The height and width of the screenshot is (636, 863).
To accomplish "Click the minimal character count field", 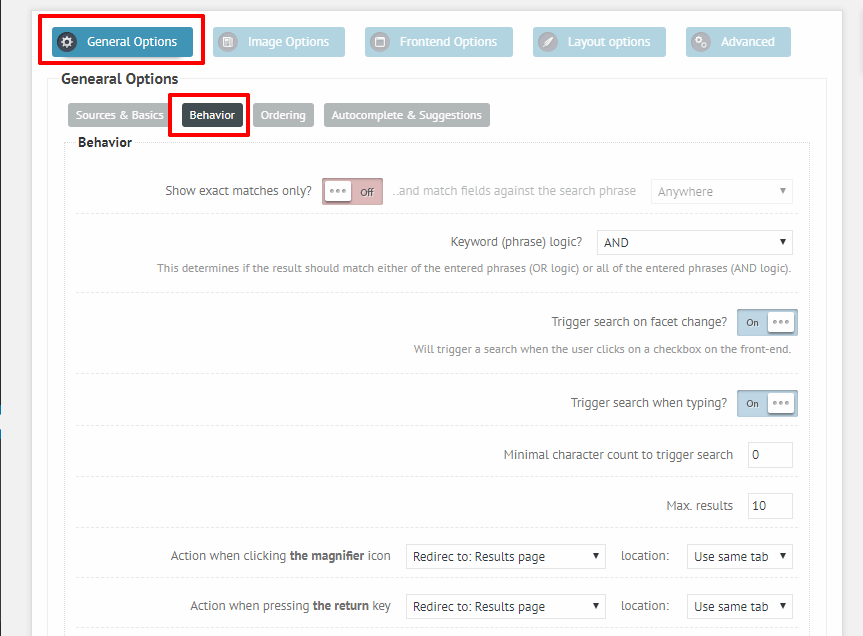I will click(769, 454).
